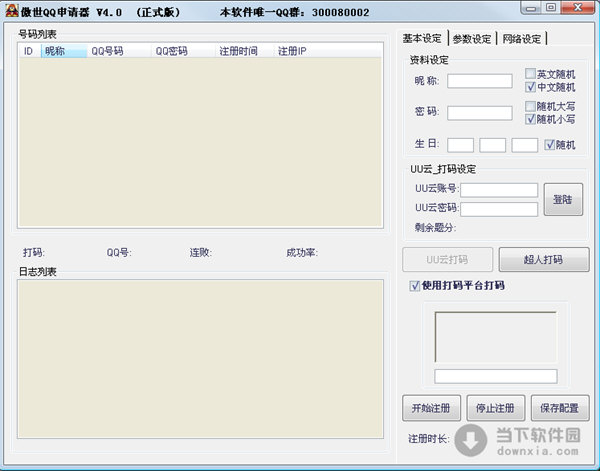Click the 注册IP column header
Viewport: 600px width, 471px height.
pos(292,51)
